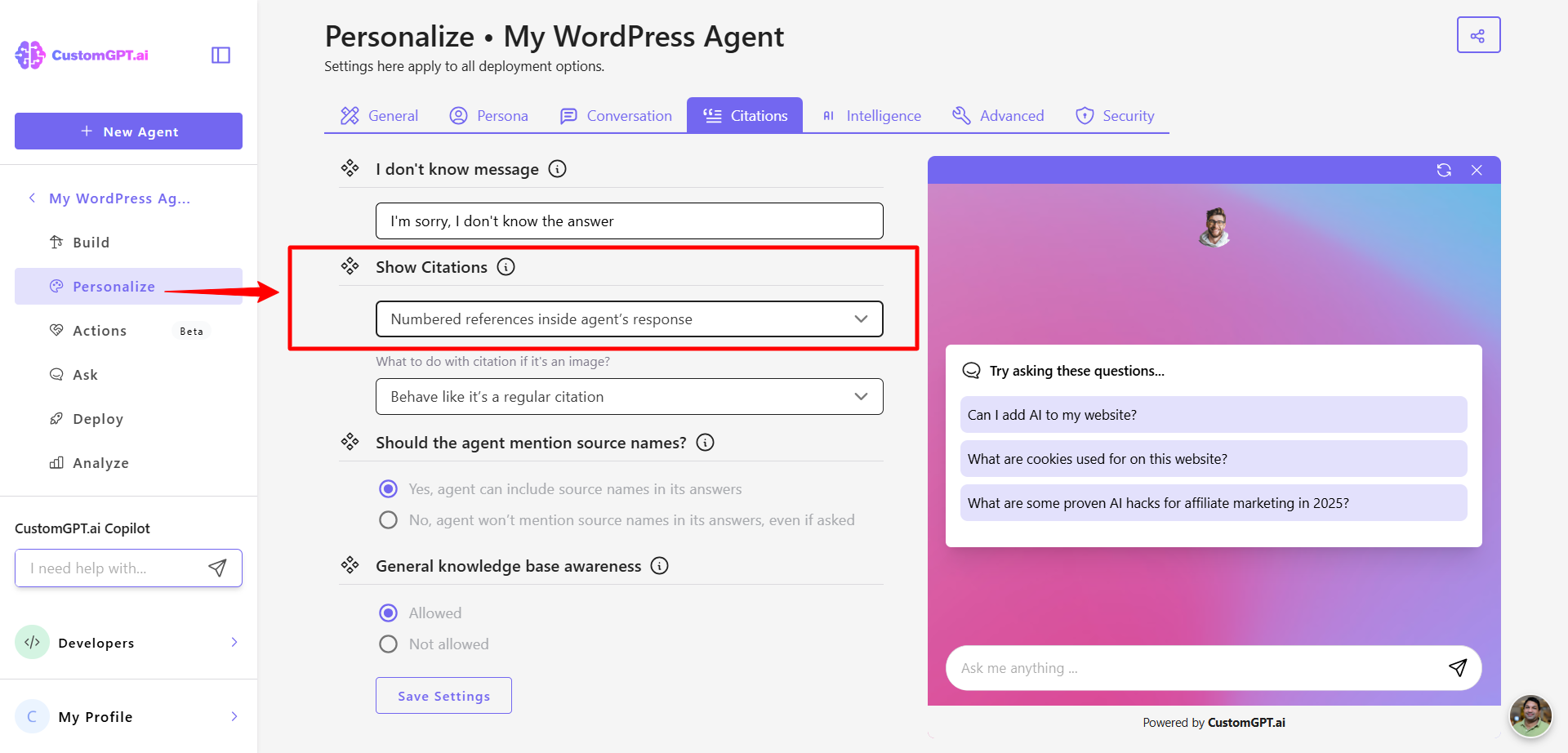Click the Analyze chart icon in sidebar

[x=56, y=463]
